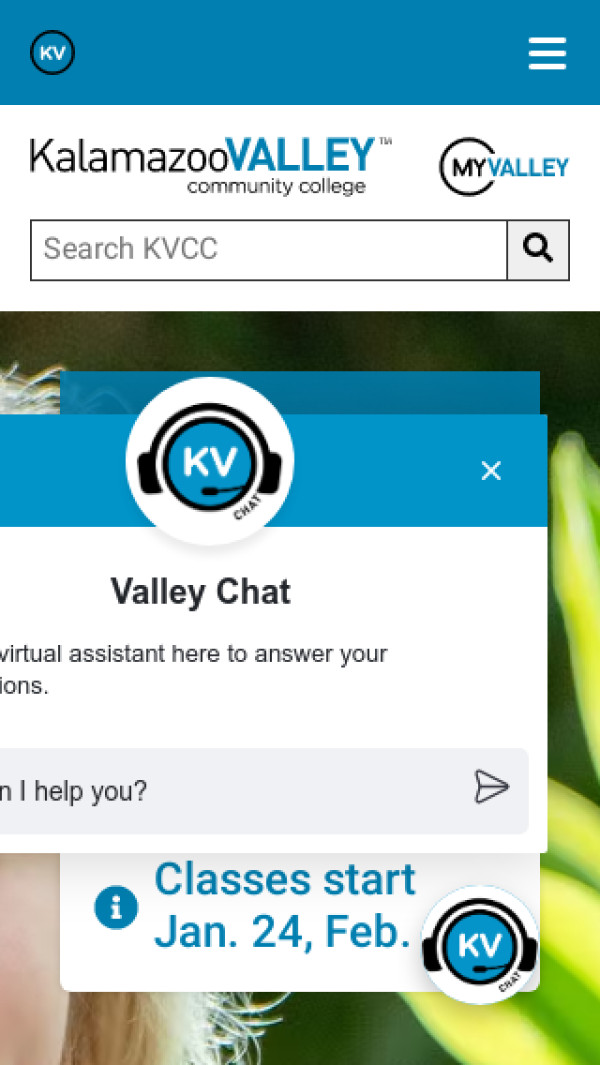
Task: Click the info circle icon beside Classes start
Action: (116, 907)
